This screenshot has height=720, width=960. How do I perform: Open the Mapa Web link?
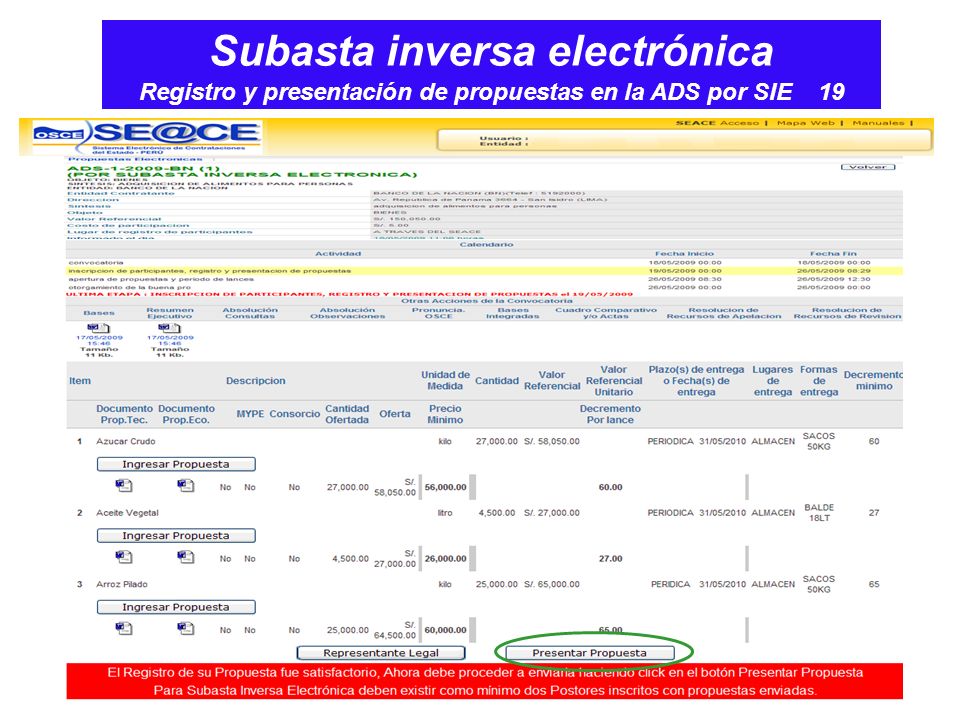click(806, 123)
